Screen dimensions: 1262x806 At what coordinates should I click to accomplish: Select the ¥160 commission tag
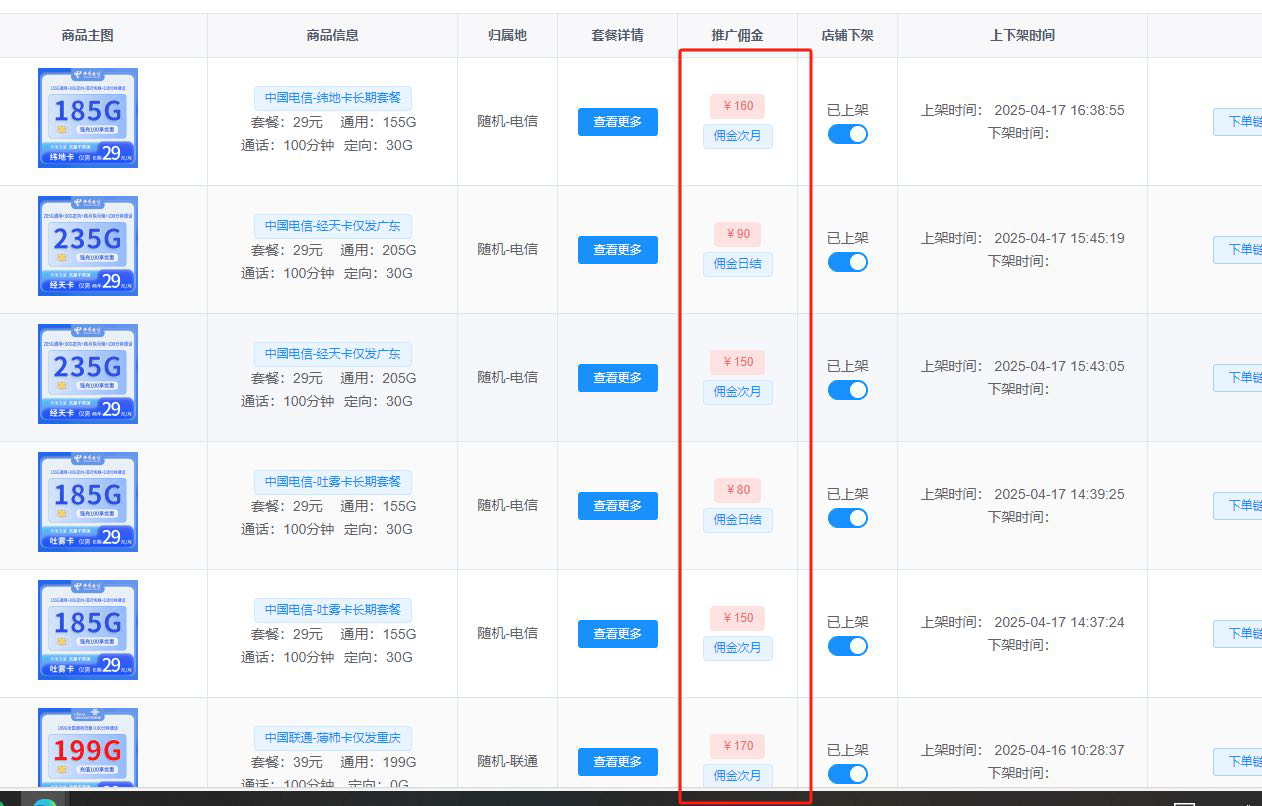click(x=738, y=106)
